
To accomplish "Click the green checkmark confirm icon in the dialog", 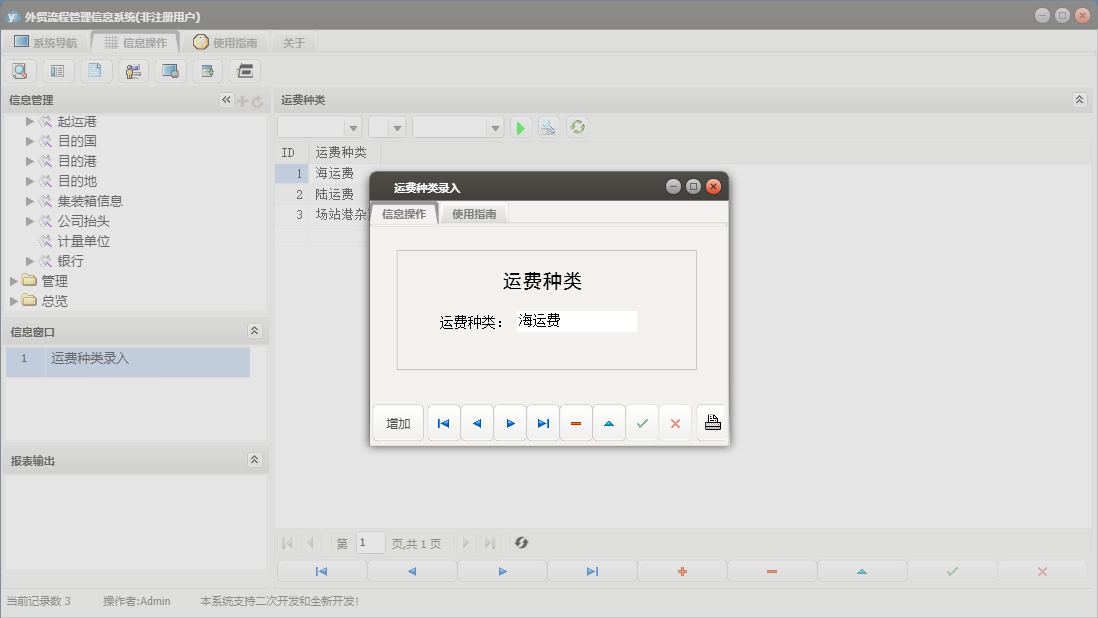I will [642, 422].
